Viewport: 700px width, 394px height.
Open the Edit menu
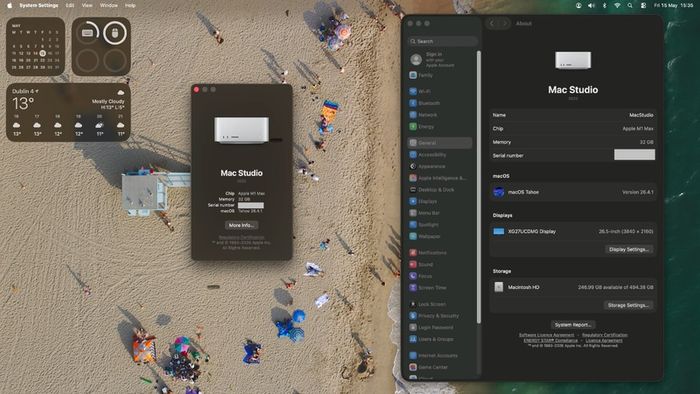[x=70, y=5]
